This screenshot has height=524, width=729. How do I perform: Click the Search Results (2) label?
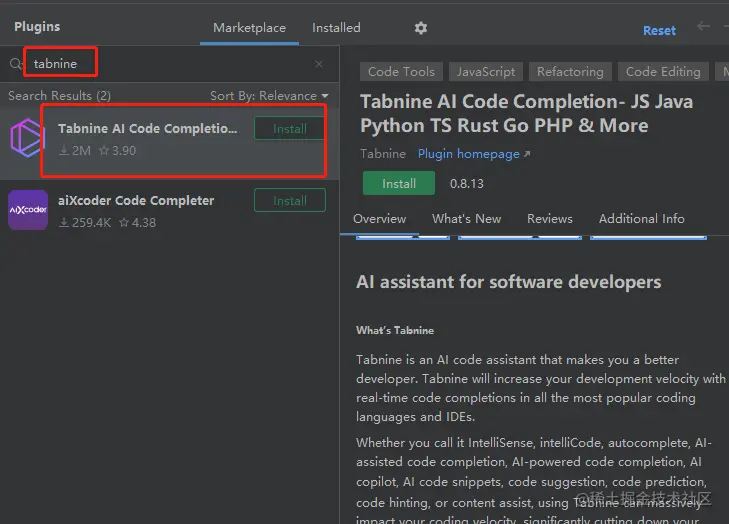coord(60,96)
